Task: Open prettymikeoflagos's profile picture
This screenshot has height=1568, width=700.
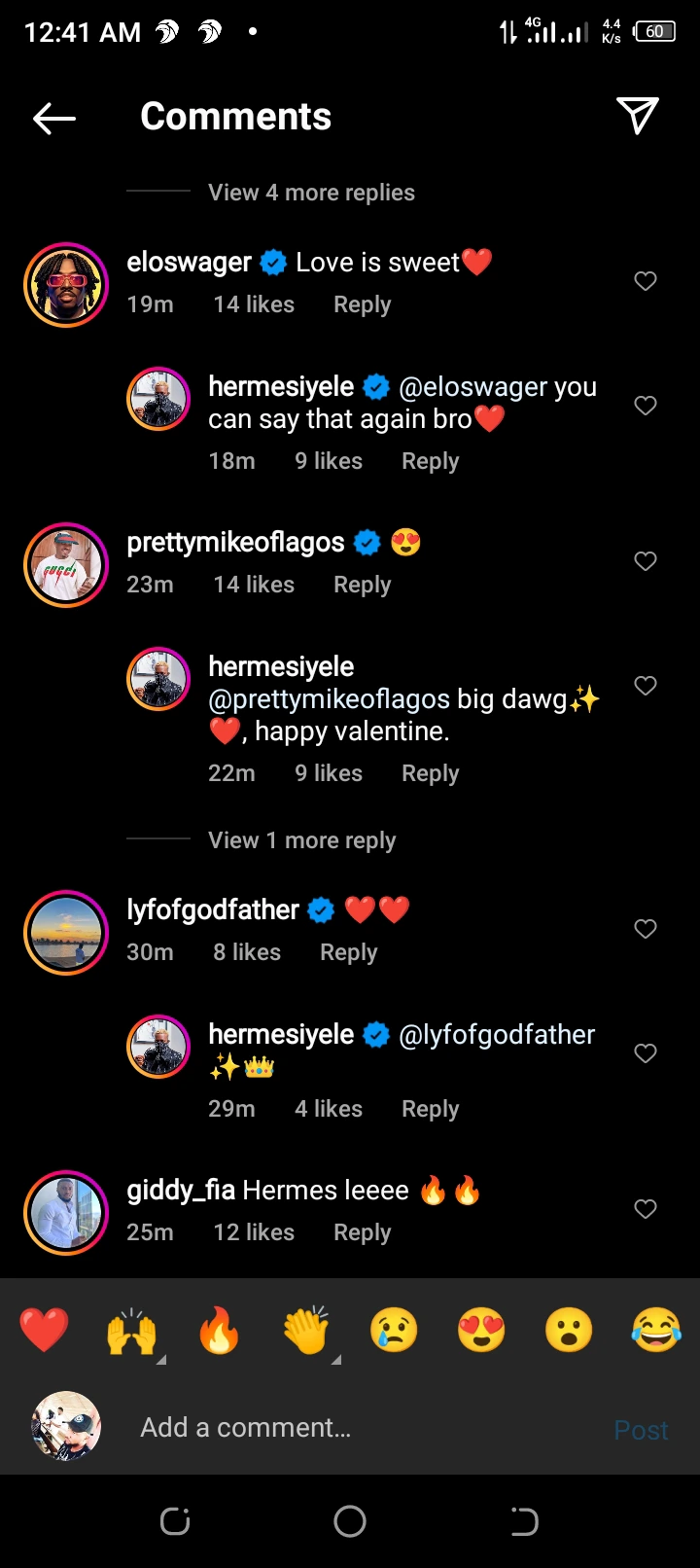Action: coord(66,565)
